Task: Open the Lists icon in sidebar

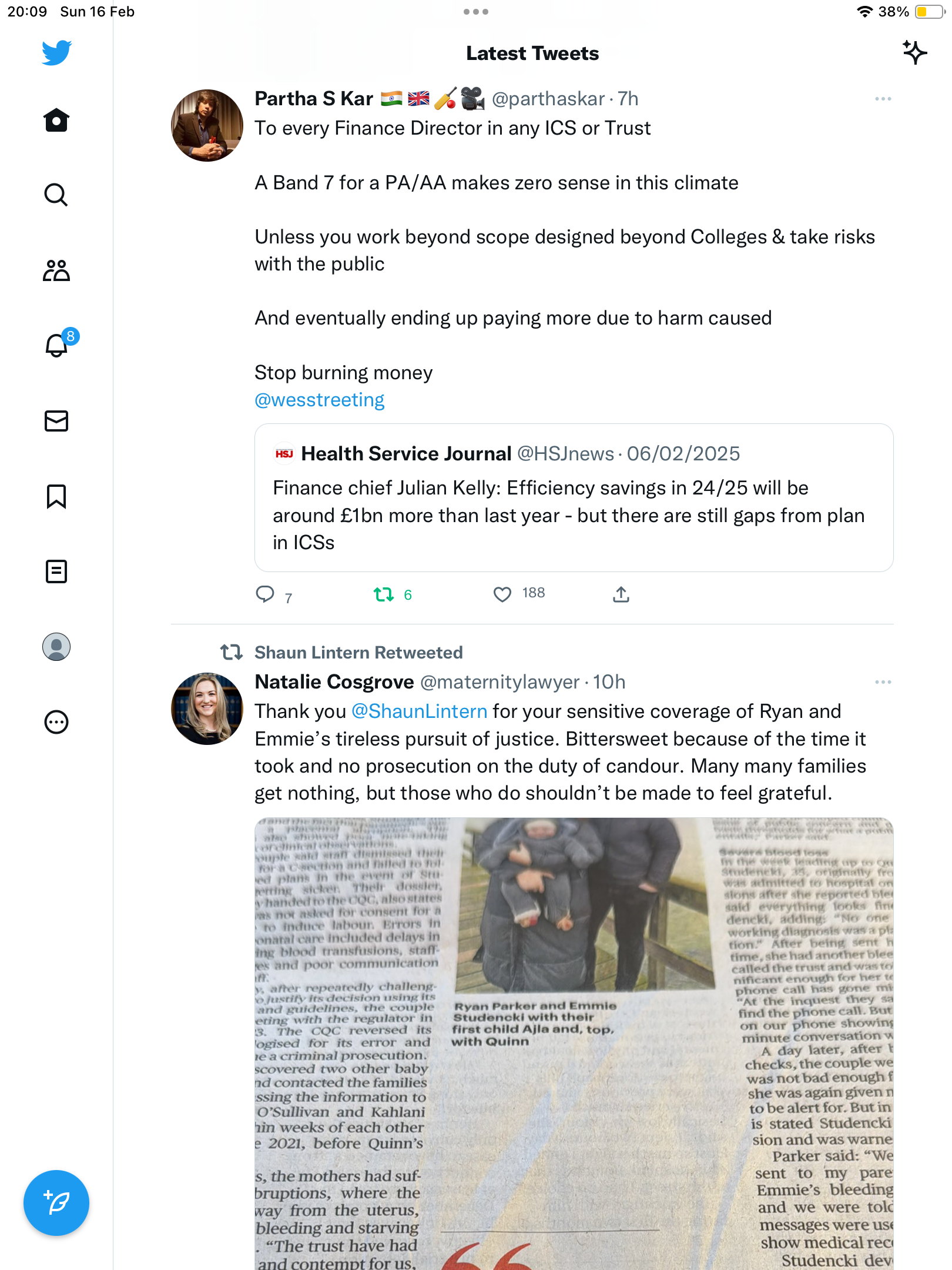Action: [x=56, y=571]
